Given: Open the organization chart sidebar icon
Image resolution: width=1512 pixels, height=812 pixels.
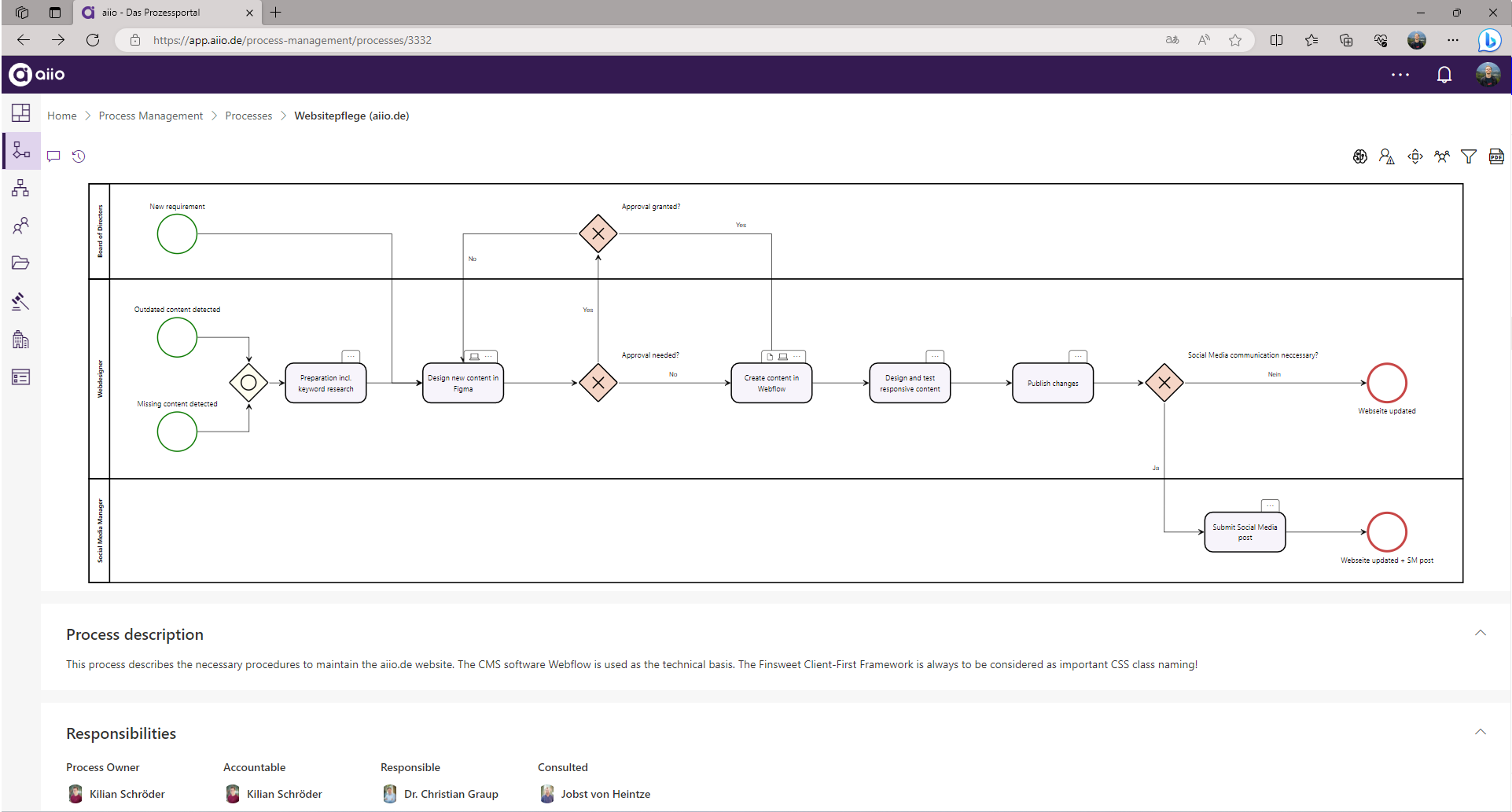Looking at the screenshot, I should point(20,188).
